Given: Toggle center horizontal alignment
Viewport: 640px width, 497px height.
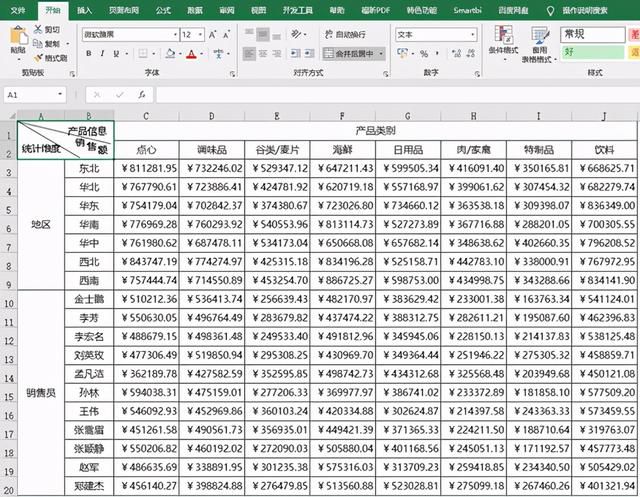Looking at the screenshot, I should tap(263, 53).
